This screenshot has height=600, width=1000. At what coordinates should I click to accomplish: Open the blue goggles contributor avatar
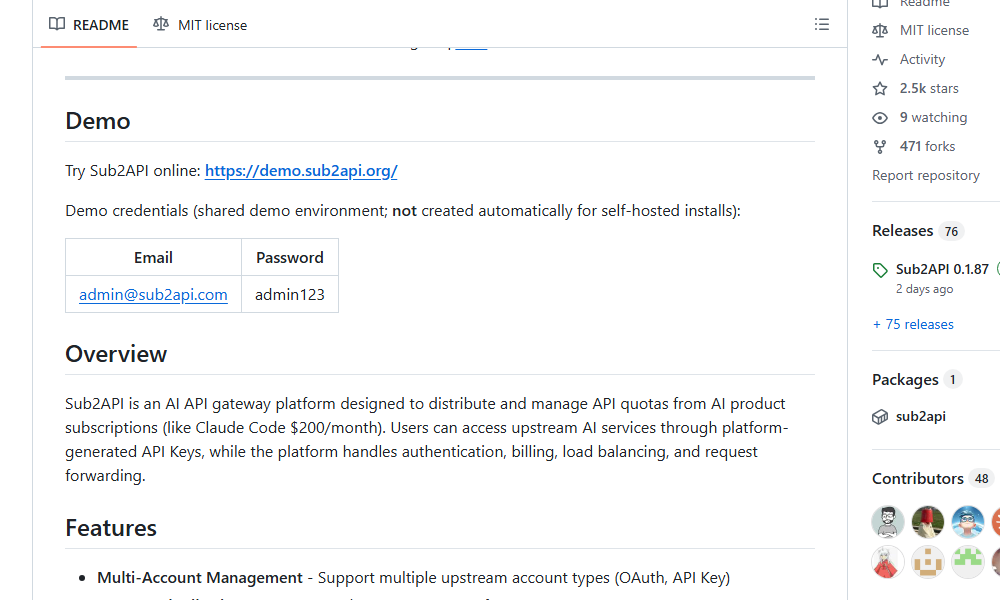pos(968,522)
